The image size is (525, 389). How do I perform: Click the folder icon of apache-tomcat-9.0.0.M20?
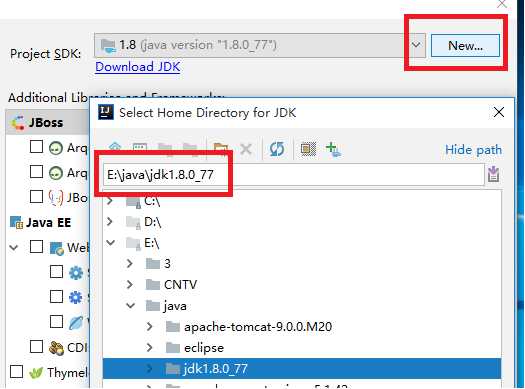click(173, 326)
